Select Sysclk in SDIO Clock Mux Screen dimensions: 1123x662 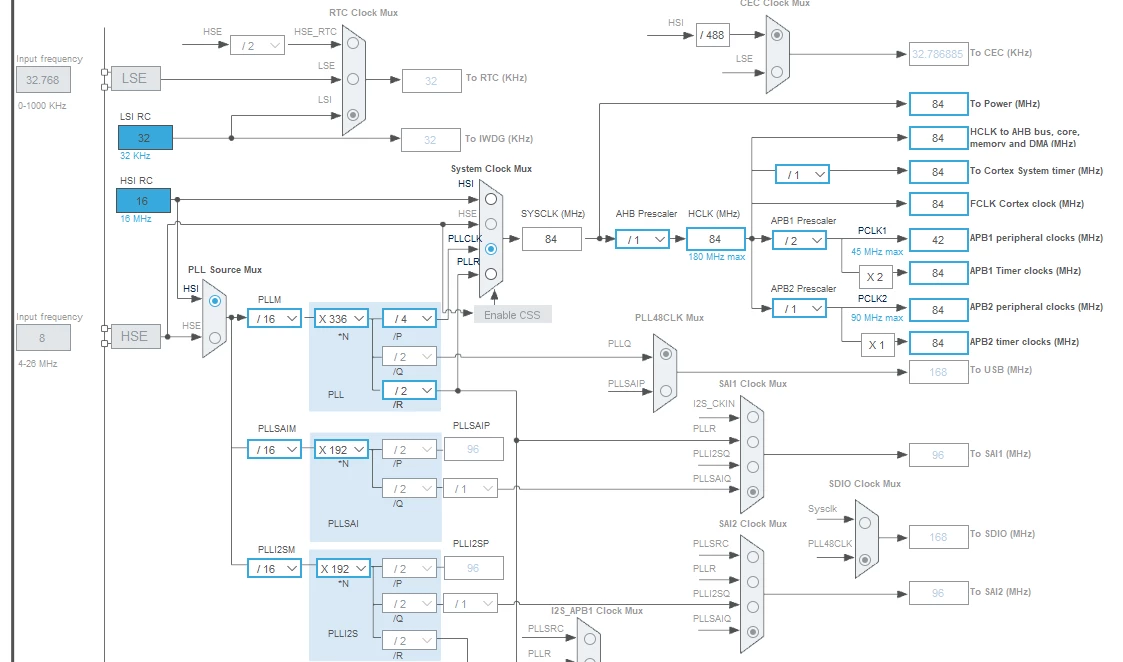tap(865, 523)
